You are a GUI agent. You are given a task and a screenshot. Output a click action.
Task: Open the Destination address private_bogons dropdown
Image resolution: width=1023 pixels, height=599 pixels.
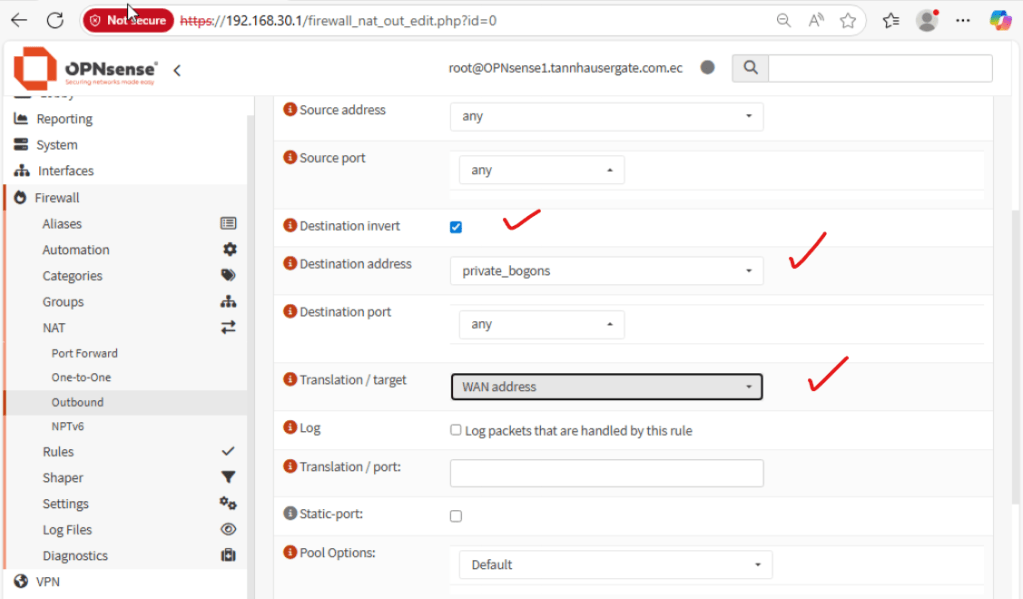tap(606, 271)
